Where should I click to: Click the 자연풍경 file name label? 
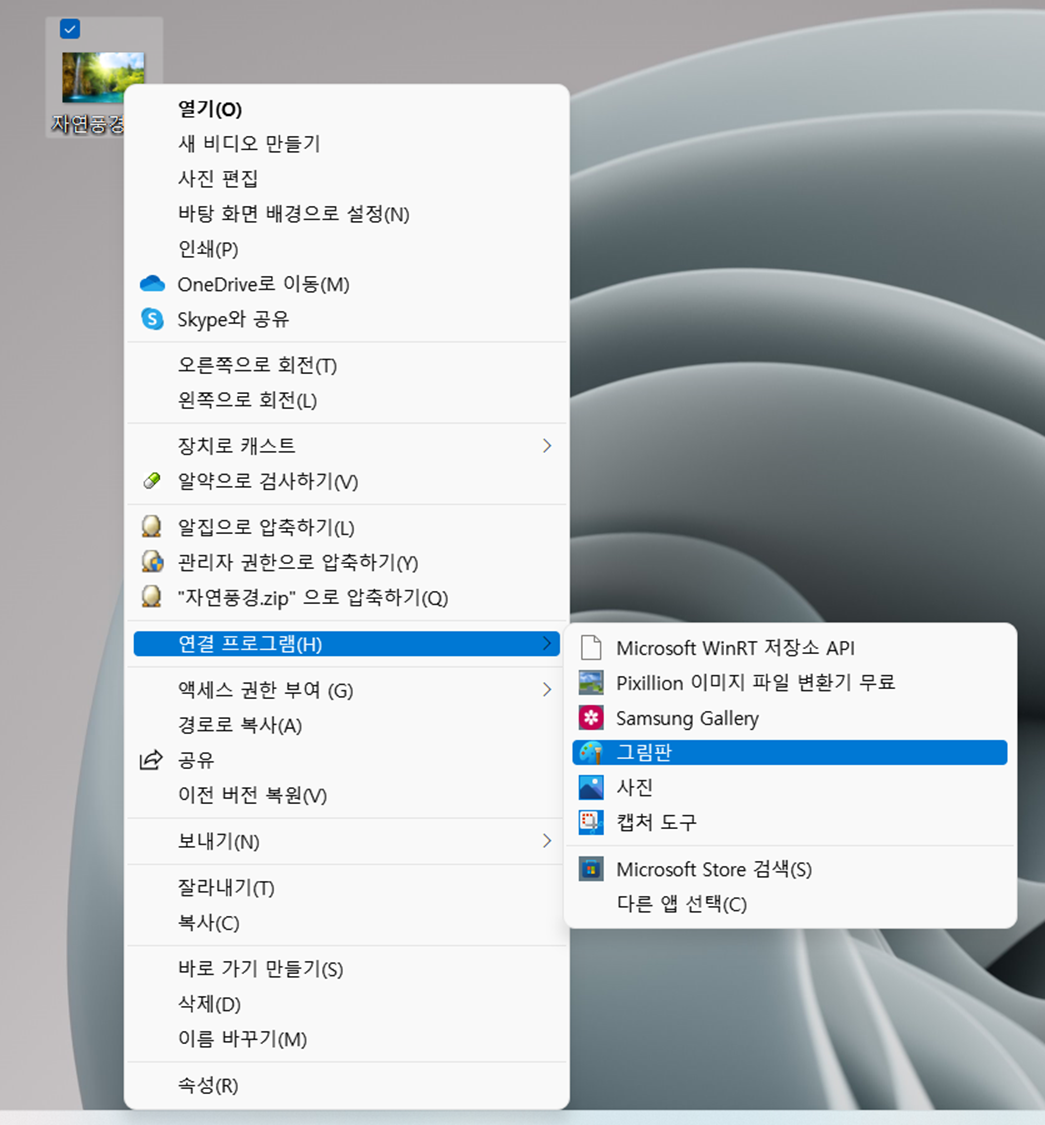pyautogui.click(x=88, y=124)
